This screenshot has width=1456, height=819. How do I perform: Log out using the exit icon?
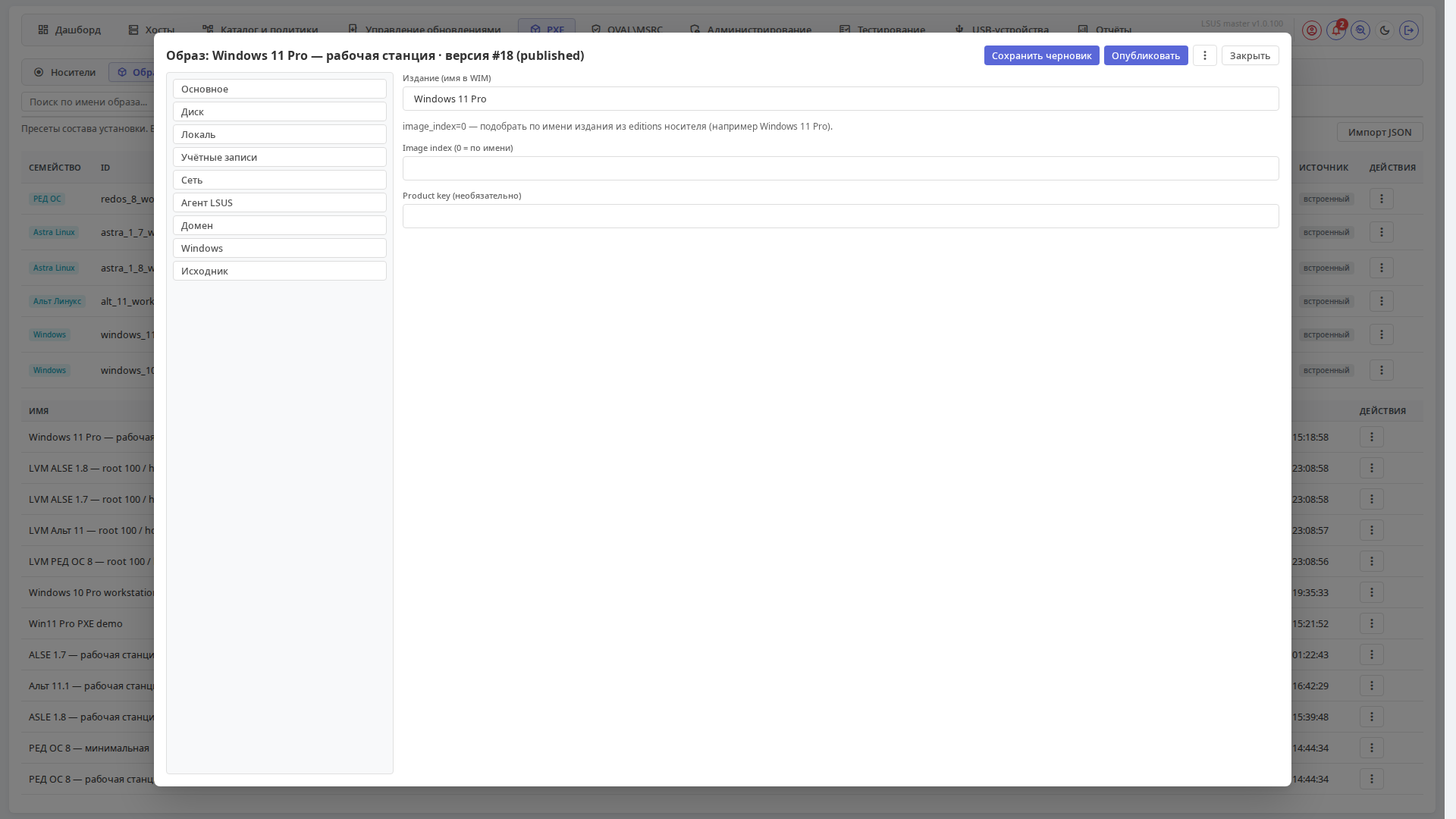click(x=1409, y=30)
